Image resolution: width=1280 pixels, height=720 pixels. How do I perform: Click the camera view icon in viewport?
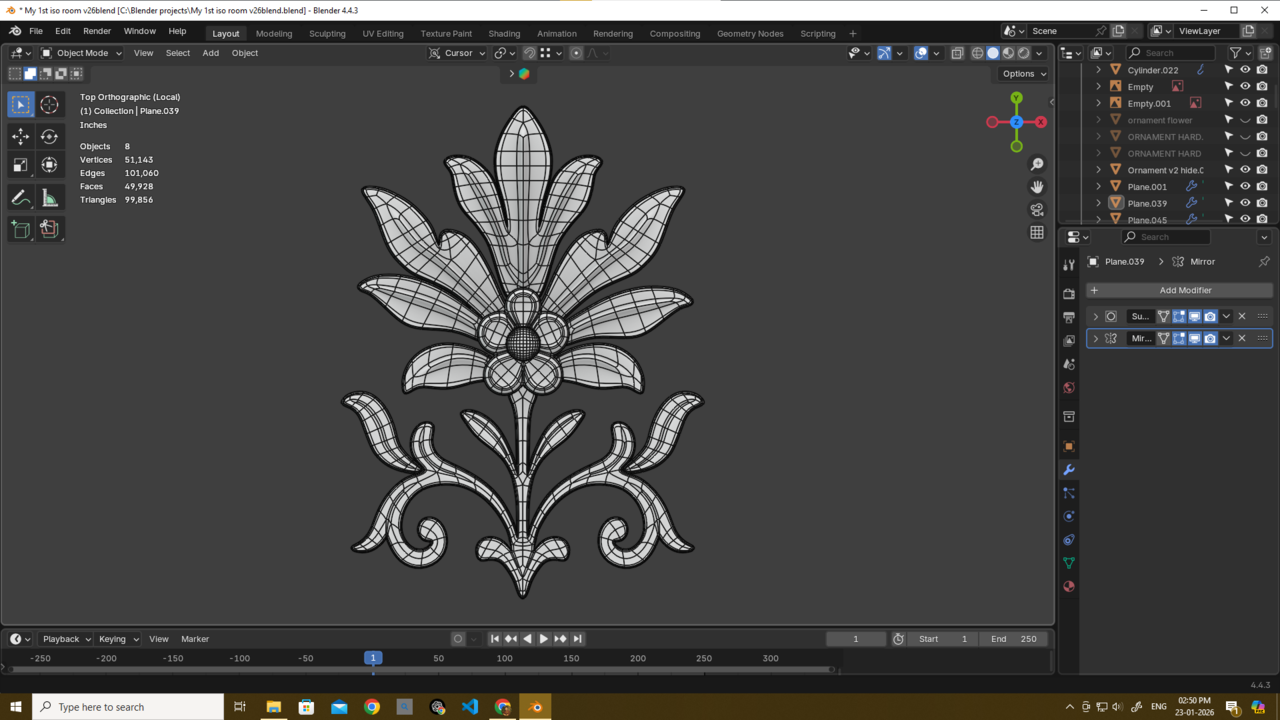click(1037, 210)
